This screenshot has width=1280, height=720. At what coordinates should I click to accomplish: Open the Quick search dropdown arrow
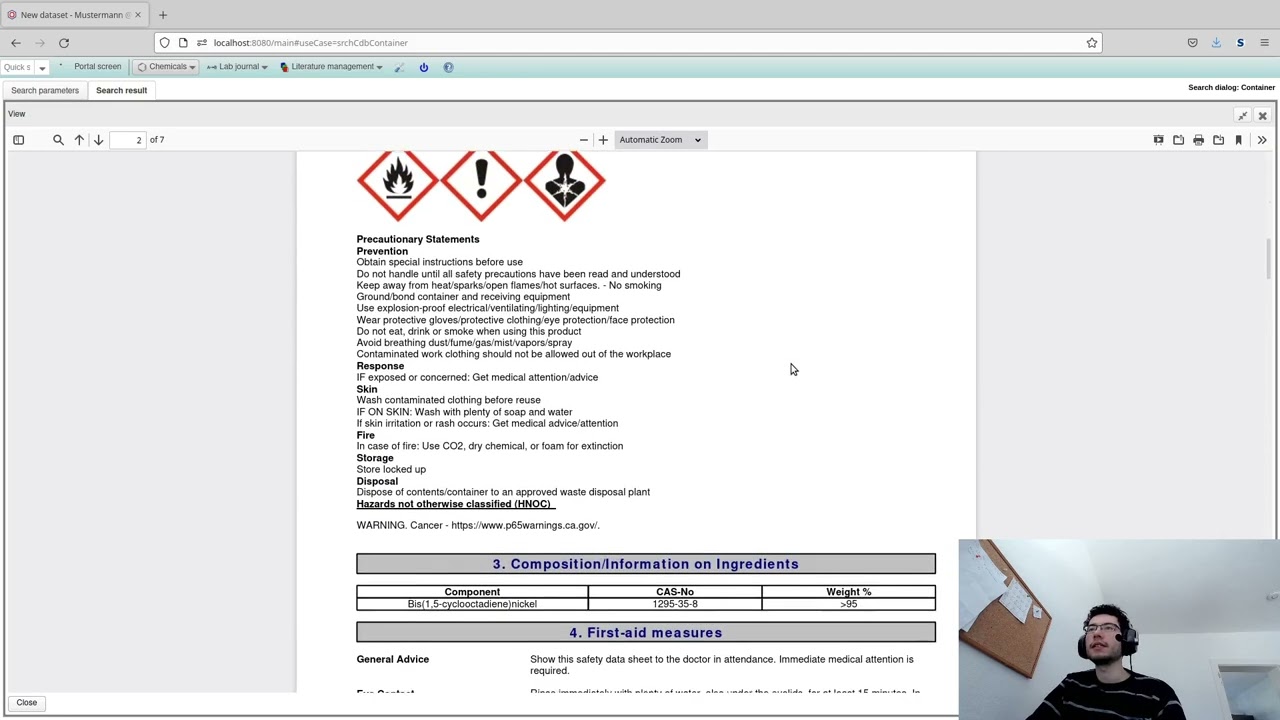[42, 67]
